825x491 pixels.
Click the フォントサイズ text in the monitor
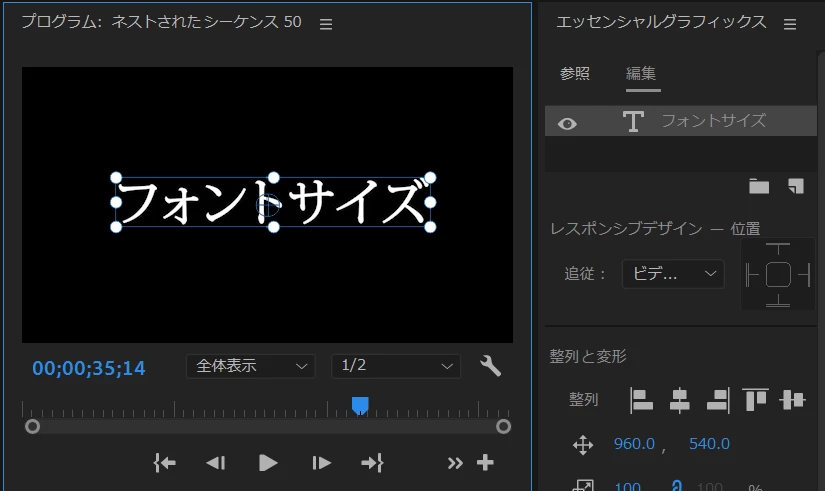coord(273,202)
